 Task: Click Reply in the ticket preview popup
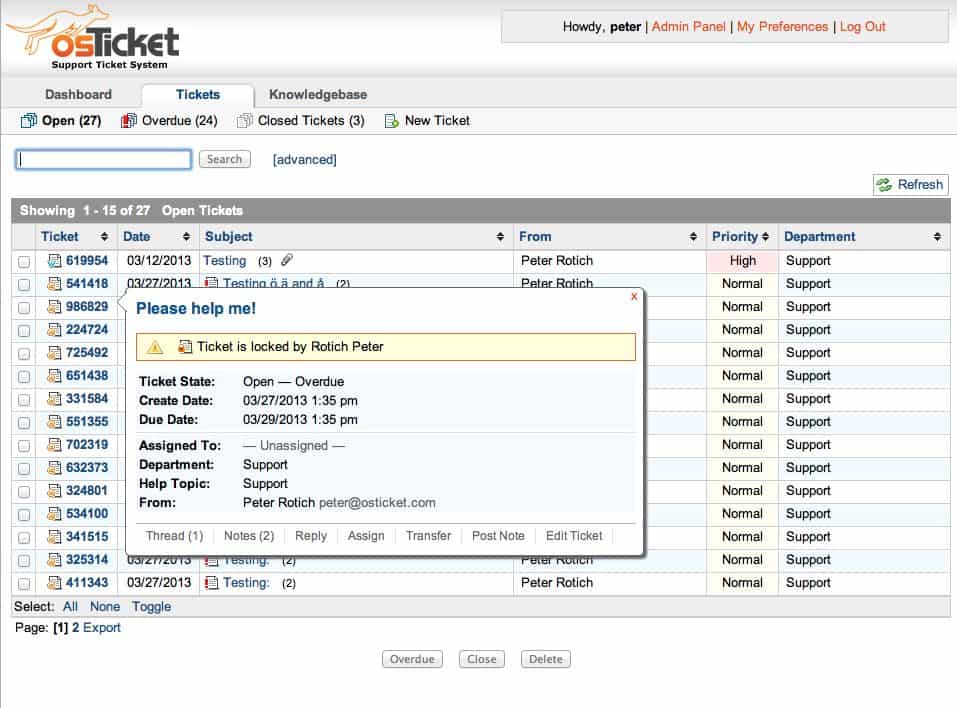point(311,536)
